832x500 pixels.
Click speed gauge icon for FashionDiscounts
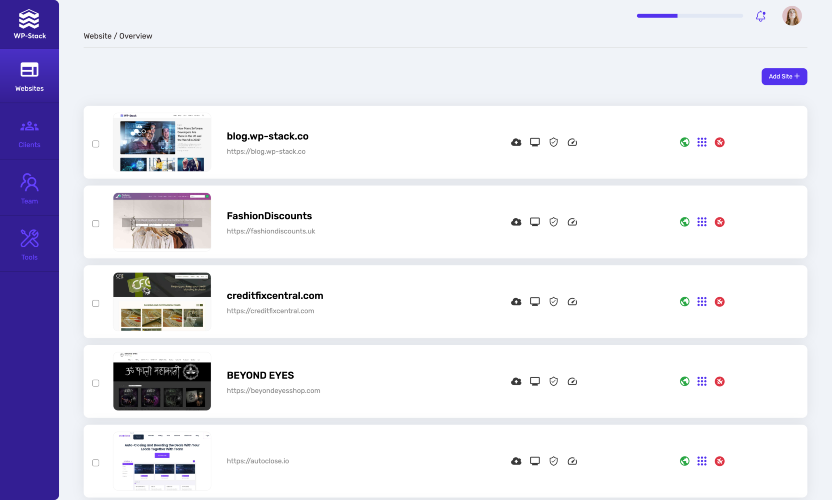(572, 222)
